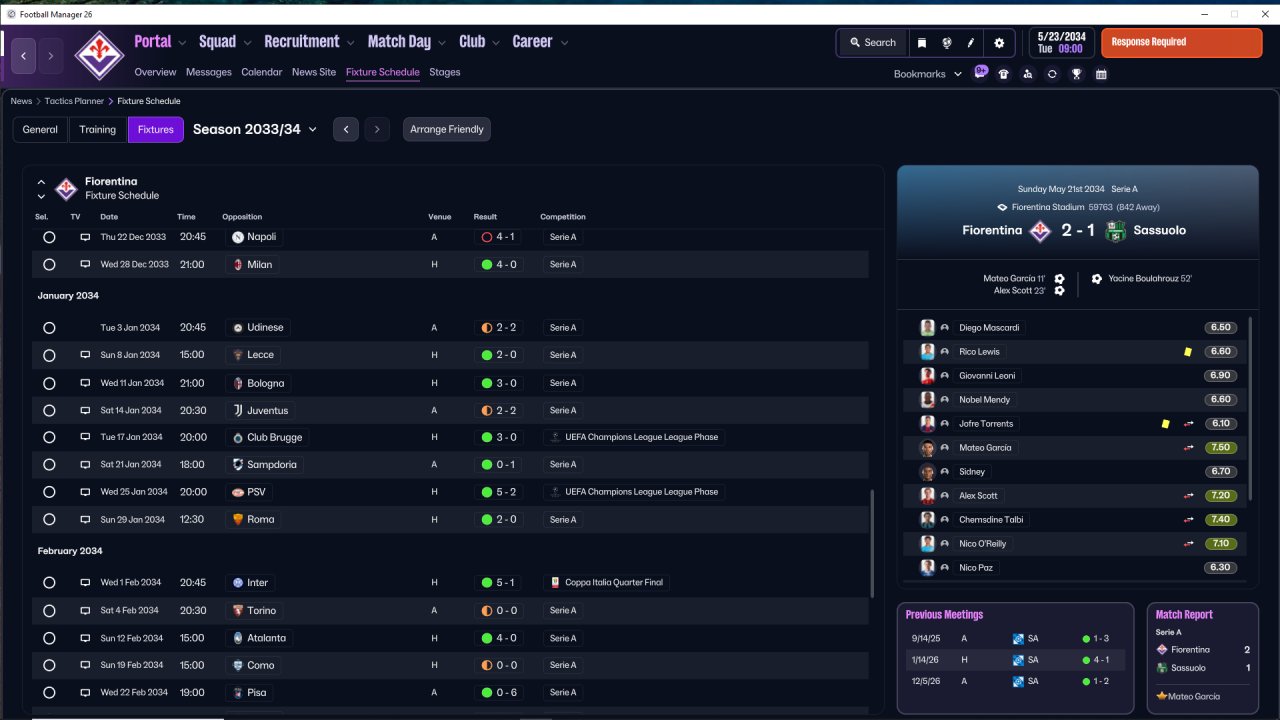Screen dimensions: 1280x720
Task: Click the Fiorentina crest in the Fixture Schedule panel header
Action: (x=66, y=189)
